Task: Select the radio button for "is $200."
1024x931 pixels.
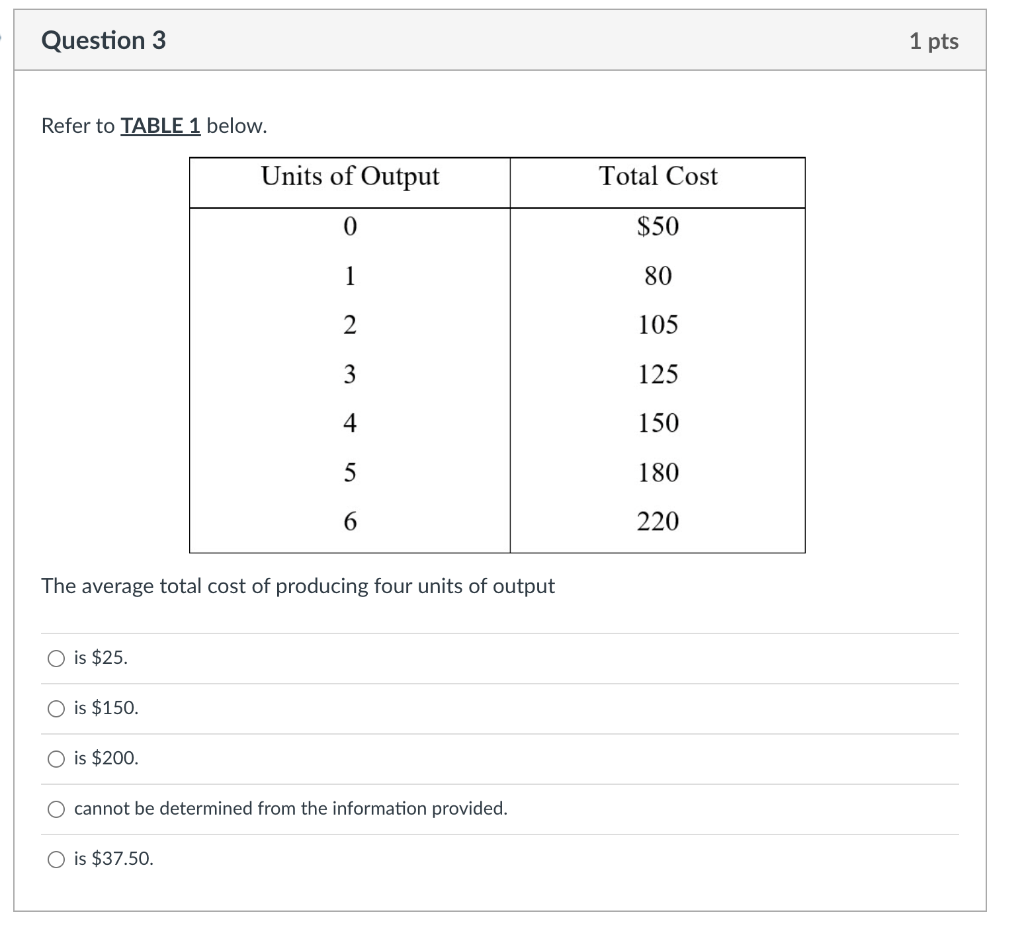Action: (x=57, y=758)
